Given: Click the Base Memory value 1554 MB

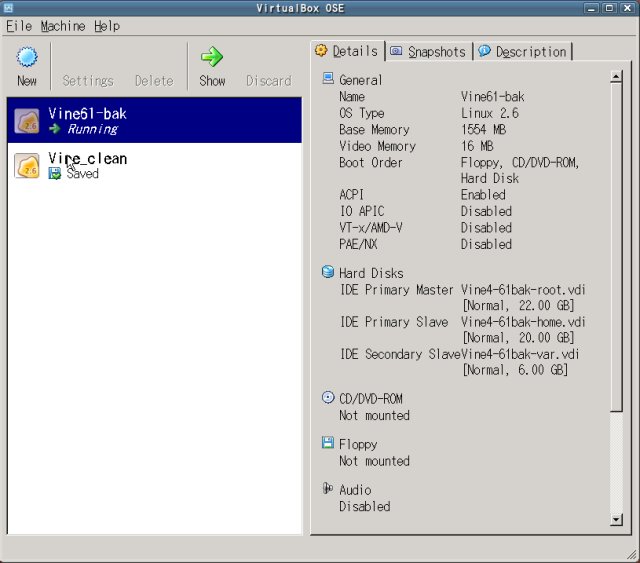Looking at the screenshot, I should coord(484,129).
